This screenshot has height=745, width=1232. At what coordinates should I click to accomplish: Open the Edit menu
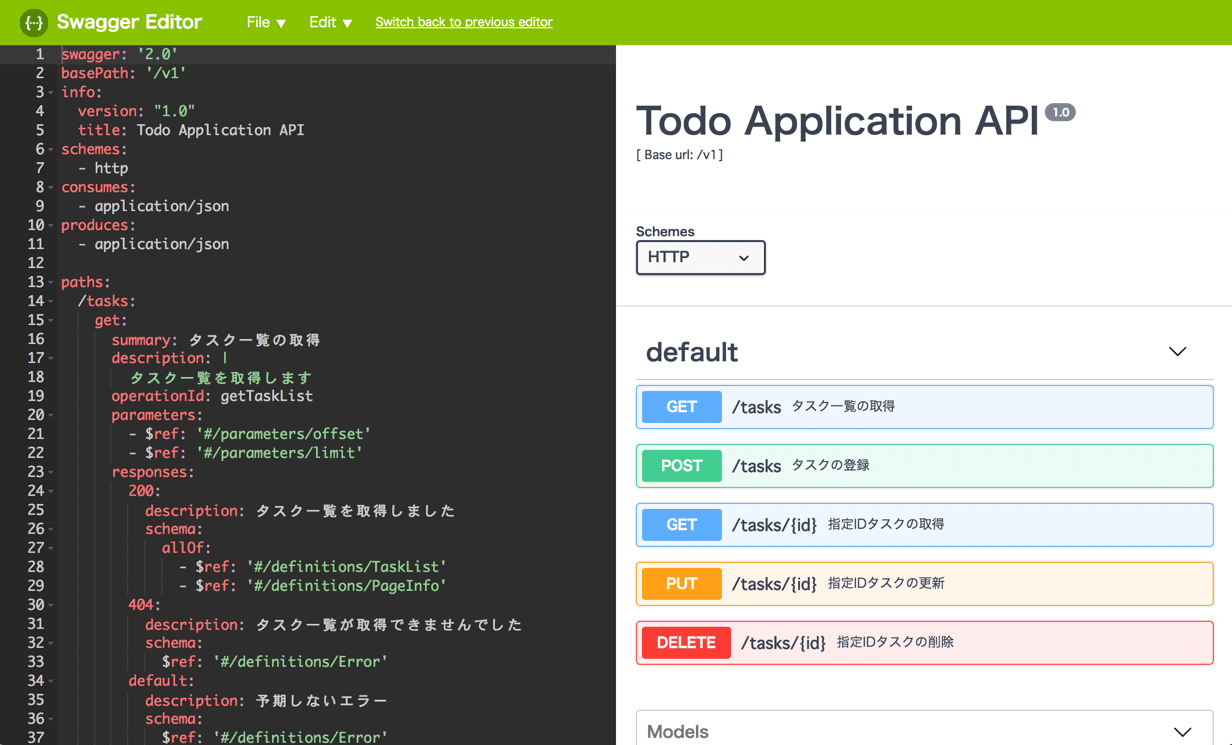click(x=330, y=22)
